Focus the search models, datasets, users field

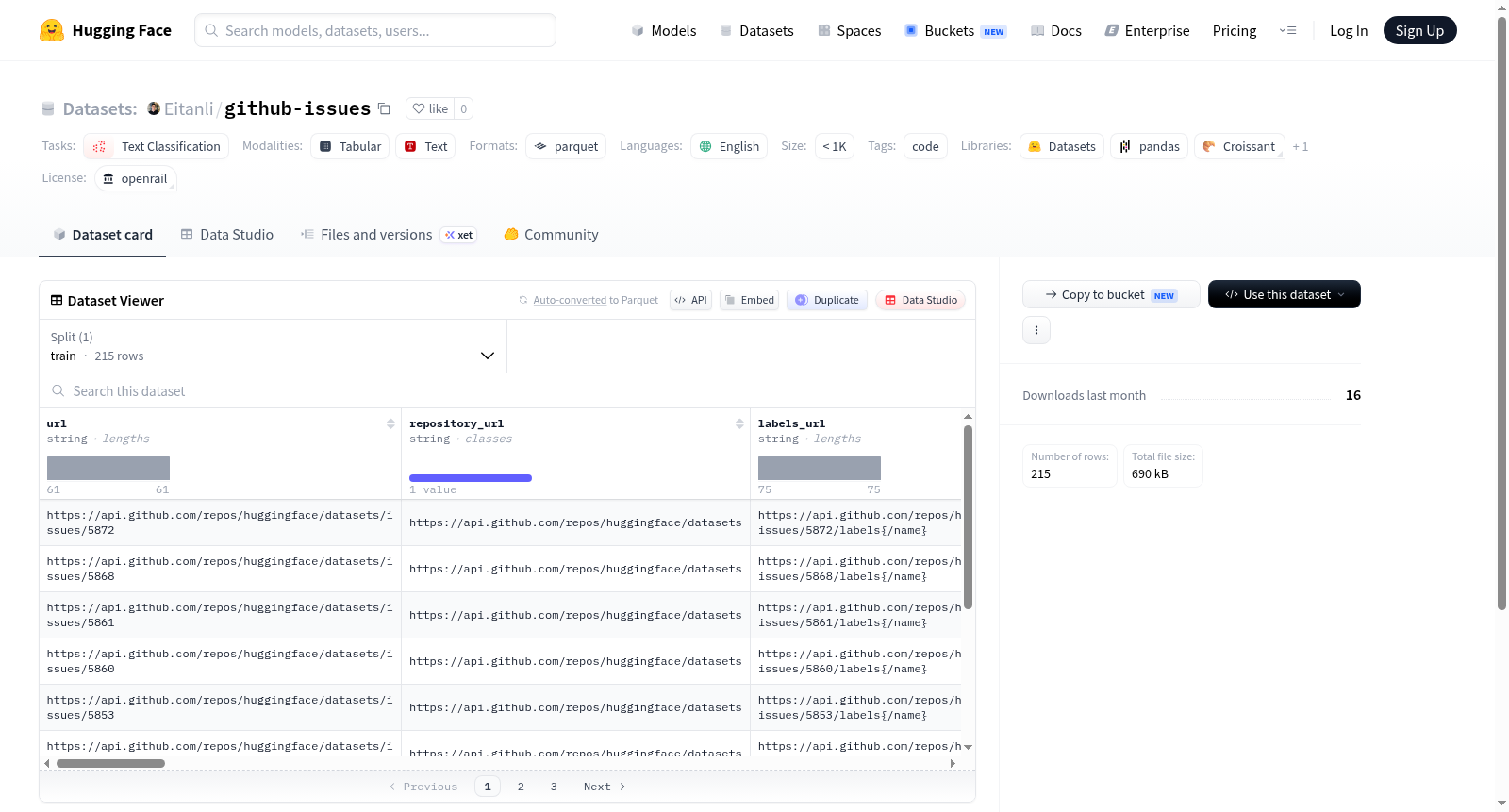pyautogui.click(x=375, y=30)
